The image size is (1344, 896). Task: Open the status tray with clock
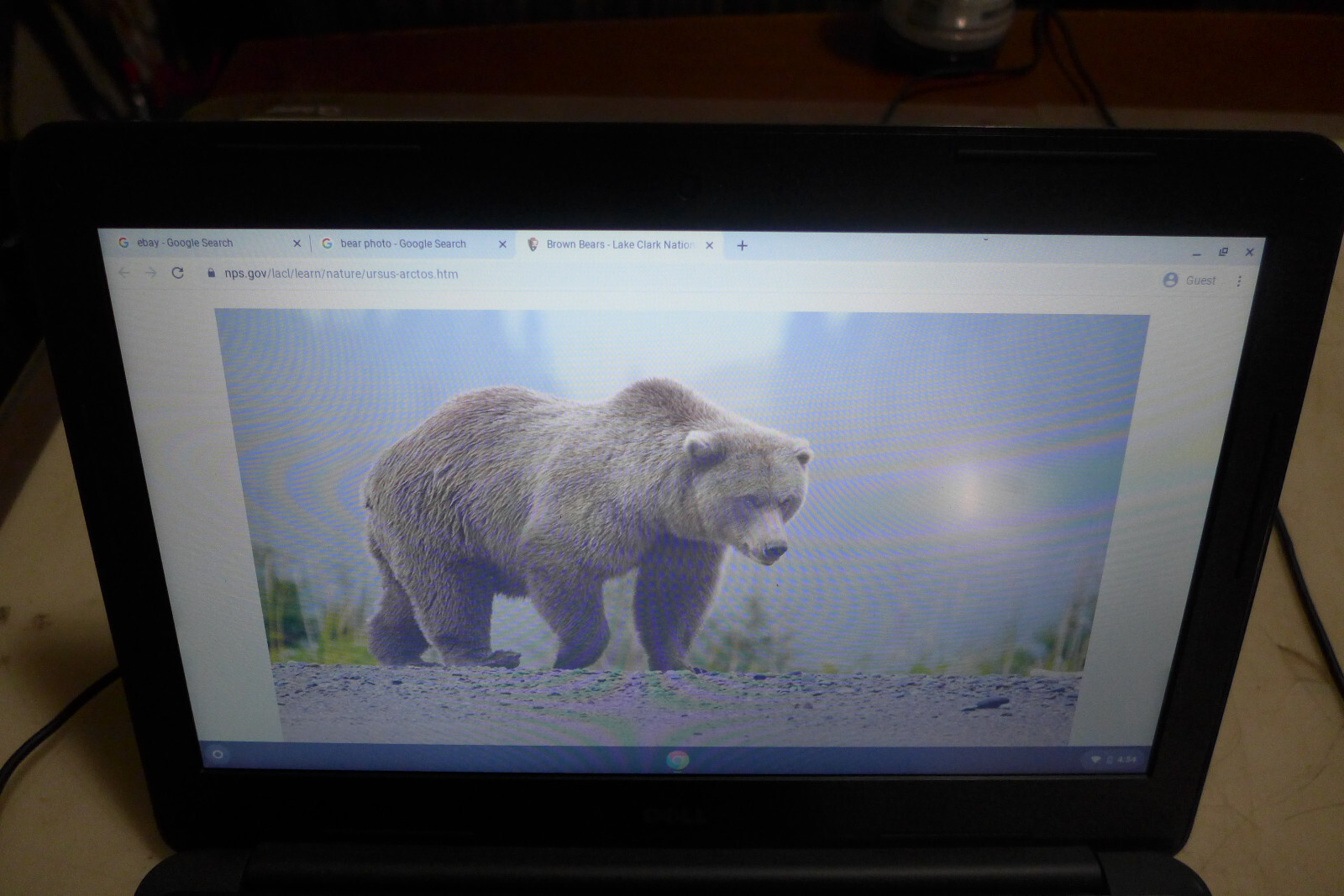point(1113,759)
